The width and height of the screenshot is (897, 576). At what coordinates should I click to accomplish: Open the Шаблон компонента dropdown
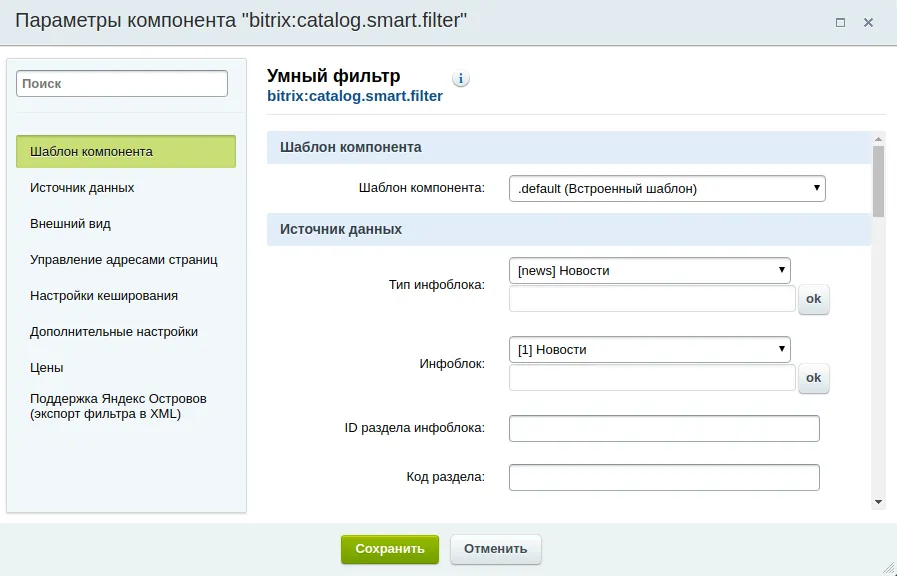[667, 187]
